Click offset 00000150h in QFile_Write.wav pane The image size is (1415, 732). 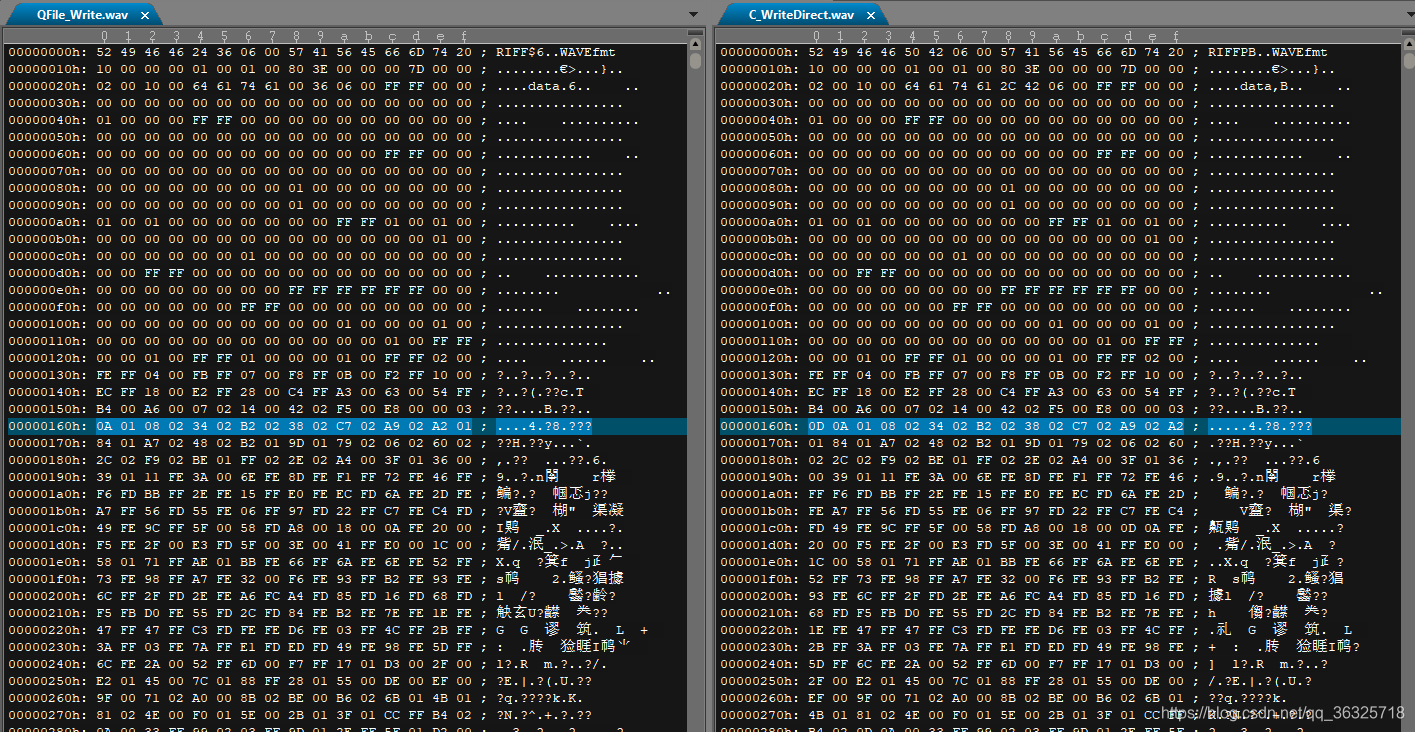(x=47, y=409)
